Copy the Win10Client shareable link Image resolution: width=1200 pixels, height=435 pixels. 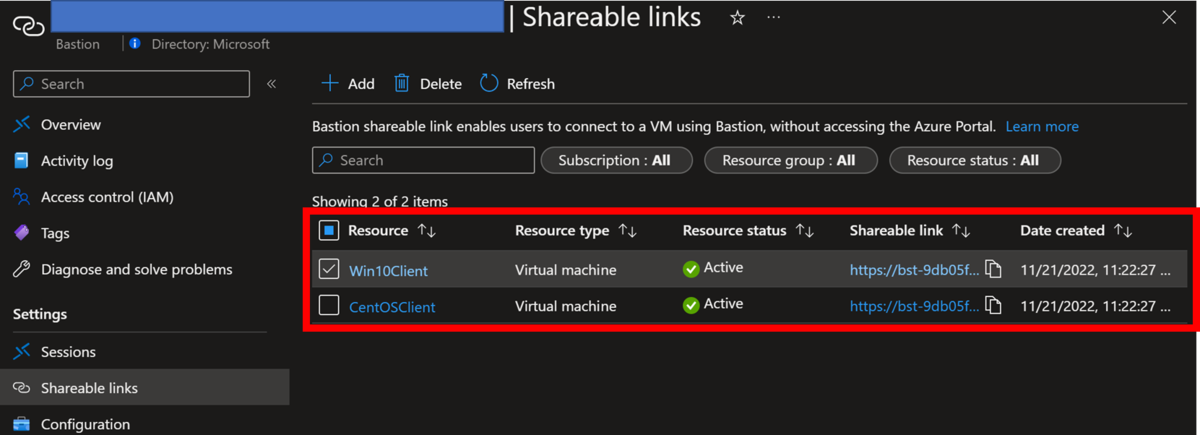[993, 268]
